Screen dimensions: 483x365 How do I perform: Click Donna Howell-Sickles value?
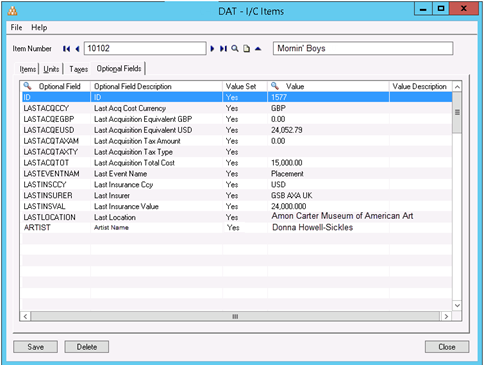(313, 227)
